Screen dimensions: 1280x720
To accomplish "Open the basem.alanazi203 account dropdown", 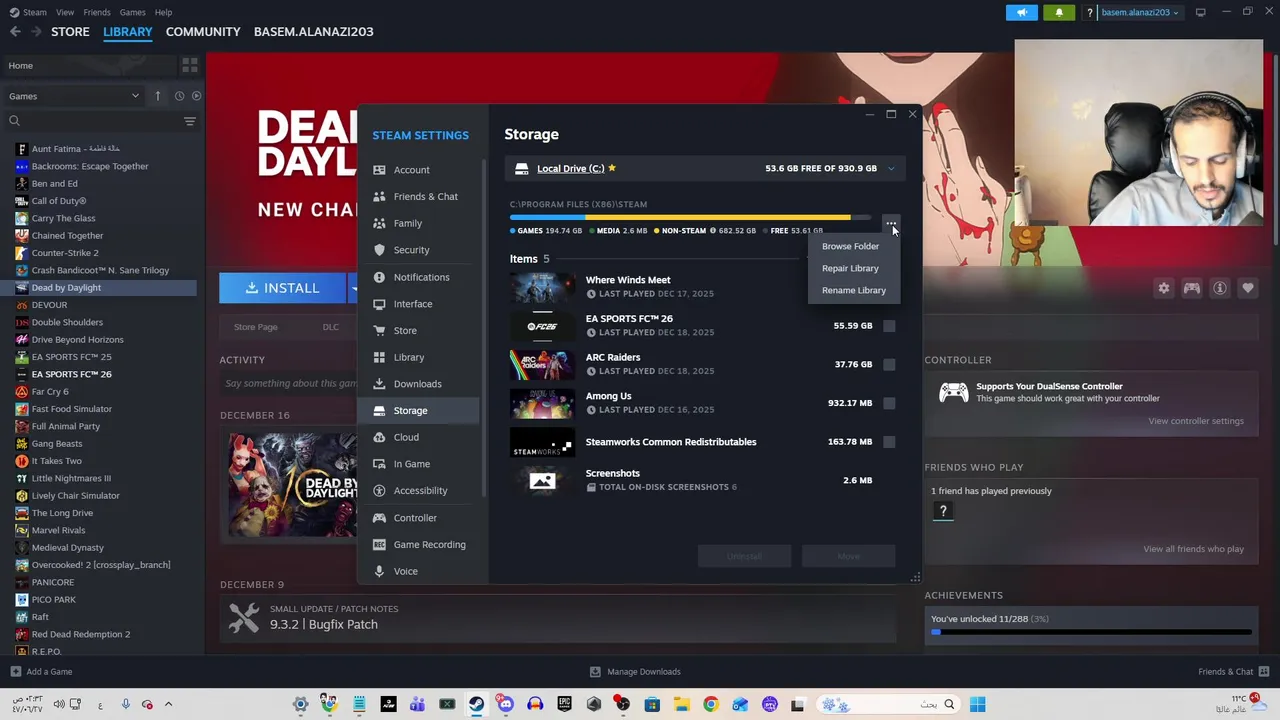I will click(1140, 12).
